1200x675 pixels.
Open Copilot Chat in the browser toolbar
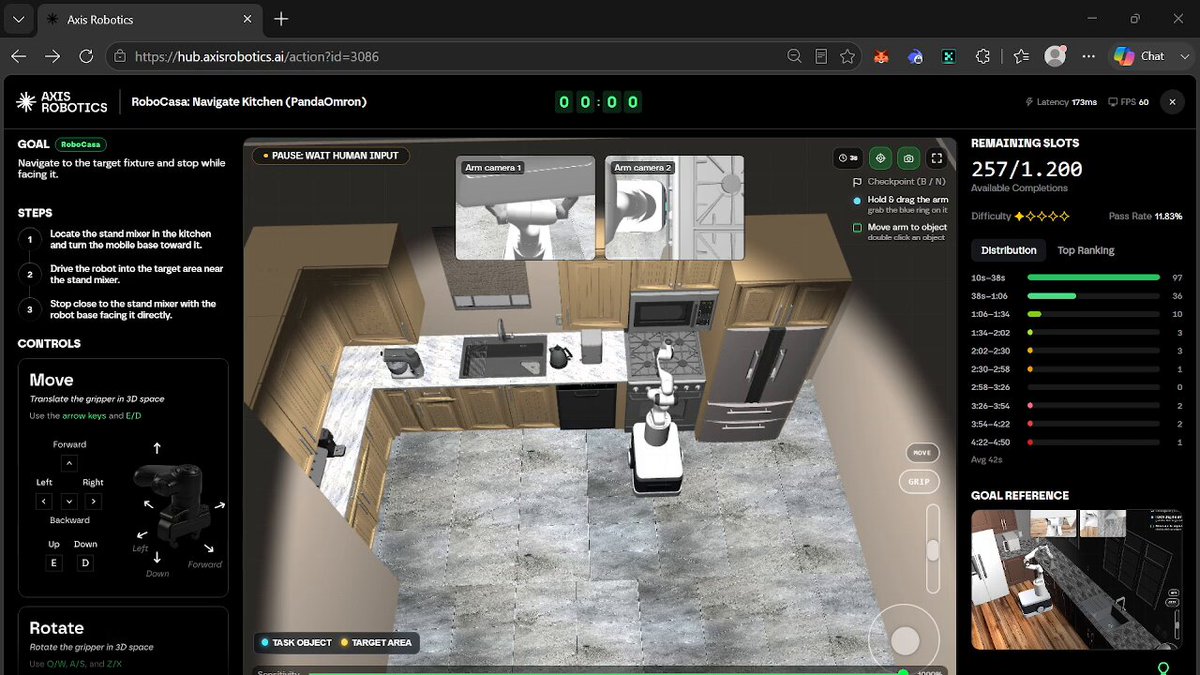point(1140,56)
